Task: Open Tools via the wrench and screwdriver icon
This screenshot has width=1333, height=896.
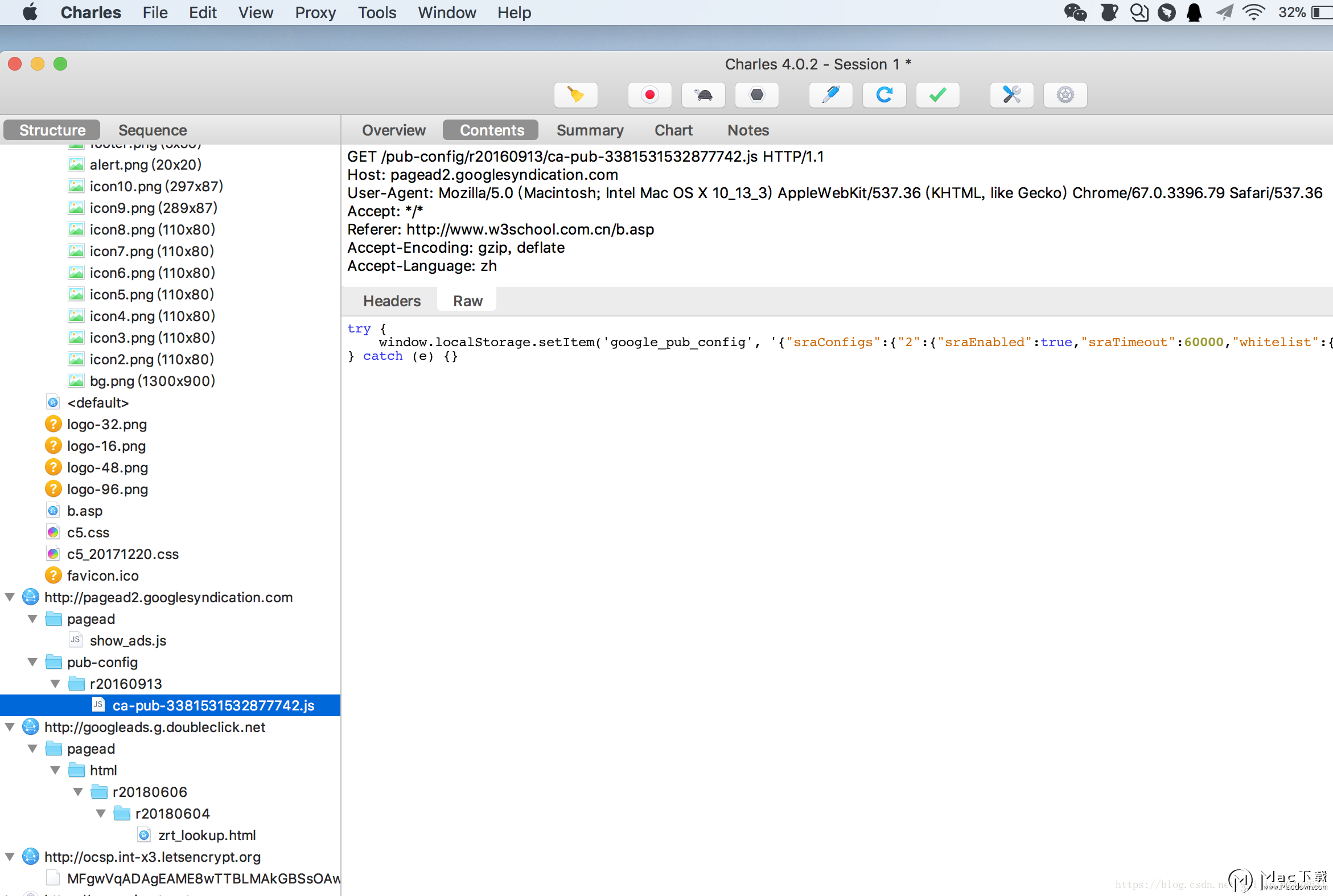Action: [x=1011, y=95]
